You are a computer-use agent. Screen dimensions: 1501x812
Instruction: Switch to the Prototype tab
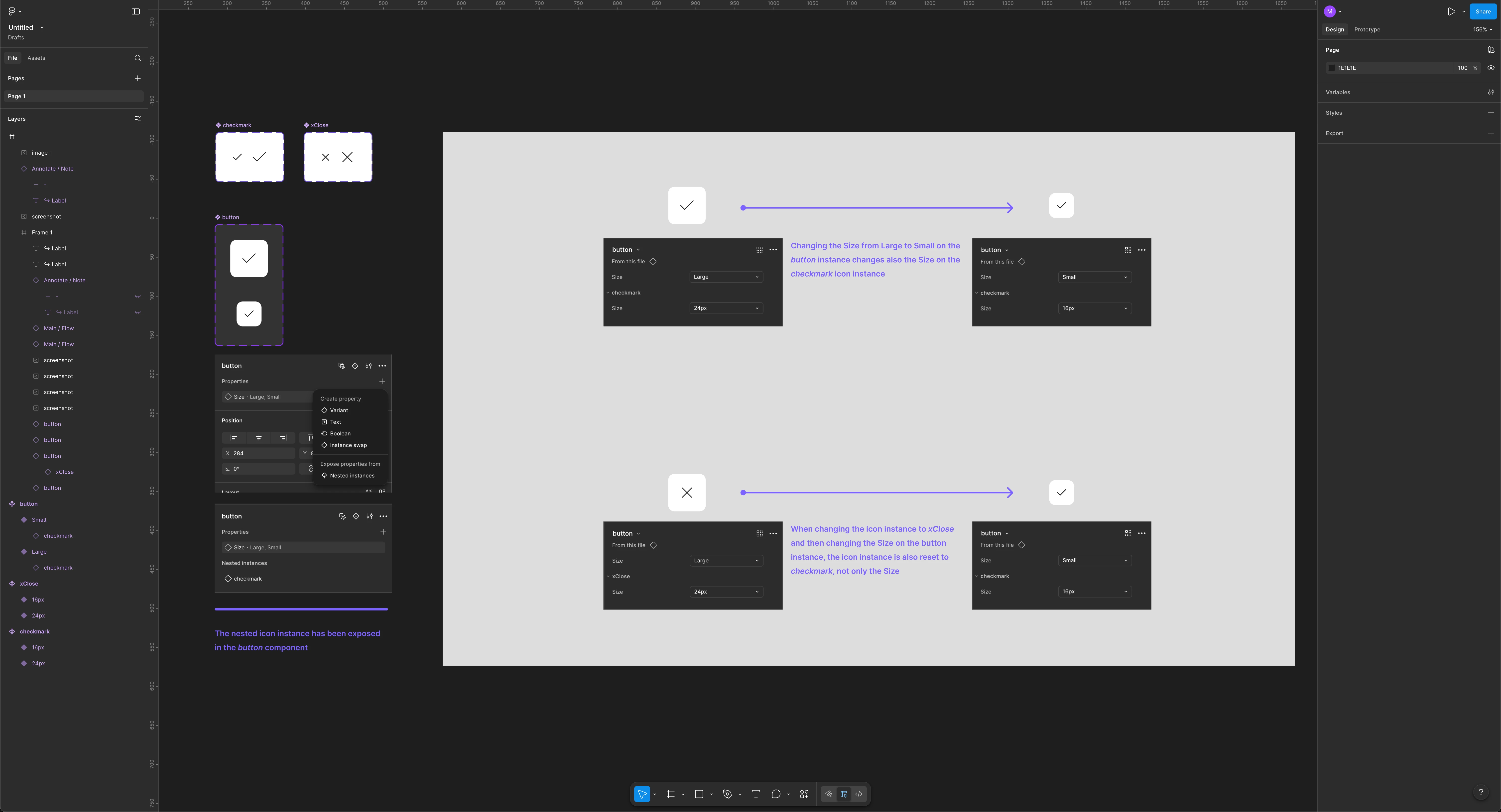(1367, 30)
